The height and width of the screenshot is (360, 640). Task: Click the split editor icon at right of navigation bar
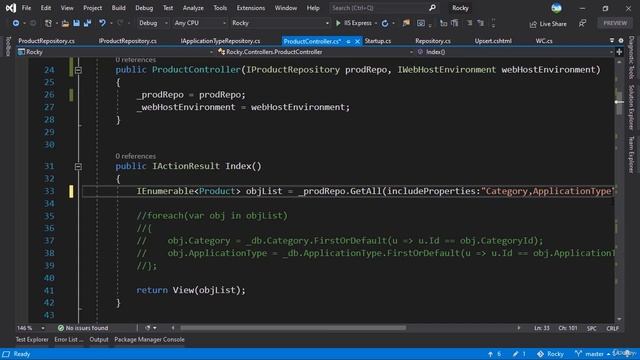(x=619, y=52)
